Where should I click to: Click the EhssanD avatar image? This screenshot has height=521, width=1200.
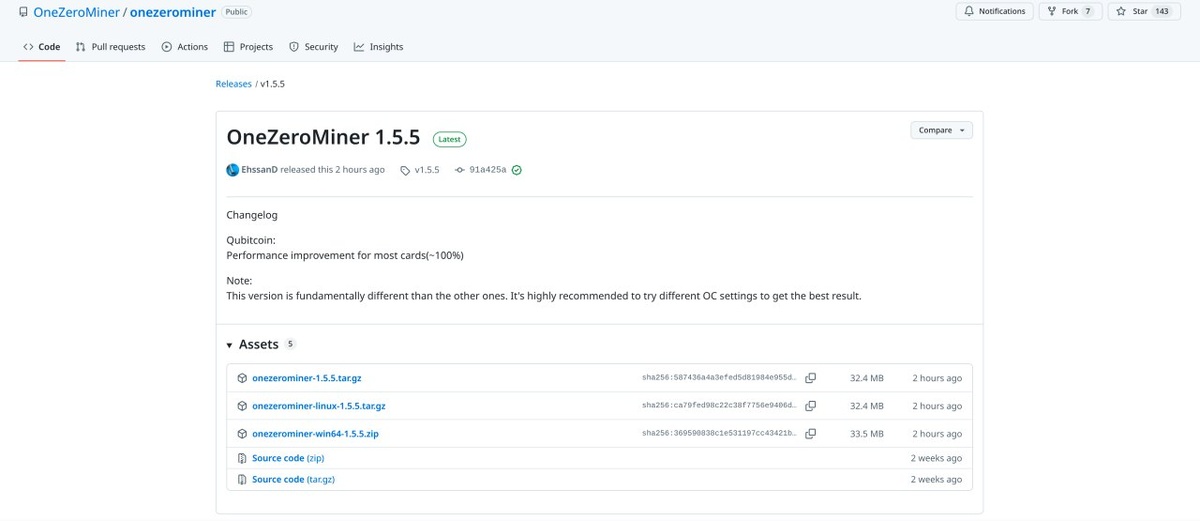[x=233, y=170]
